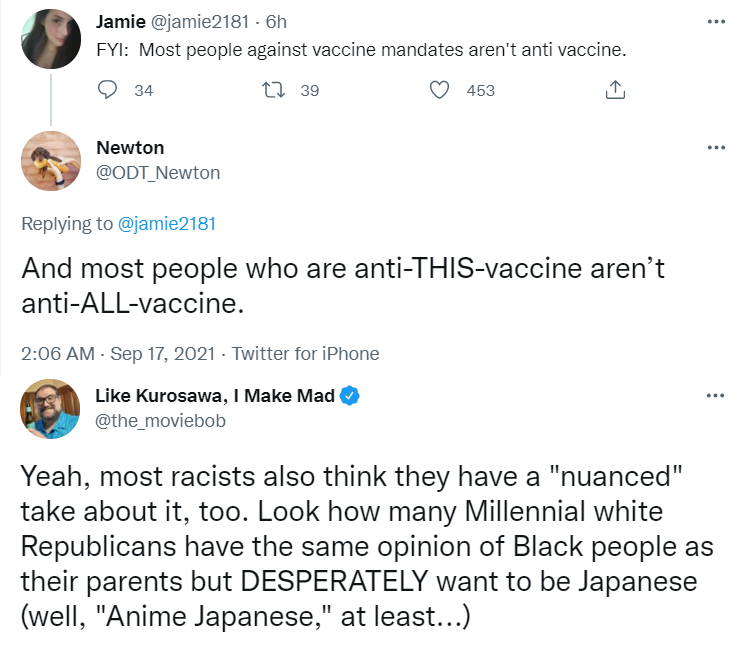Click the Newton display name

pyautogui.click(x=130, y=148)
